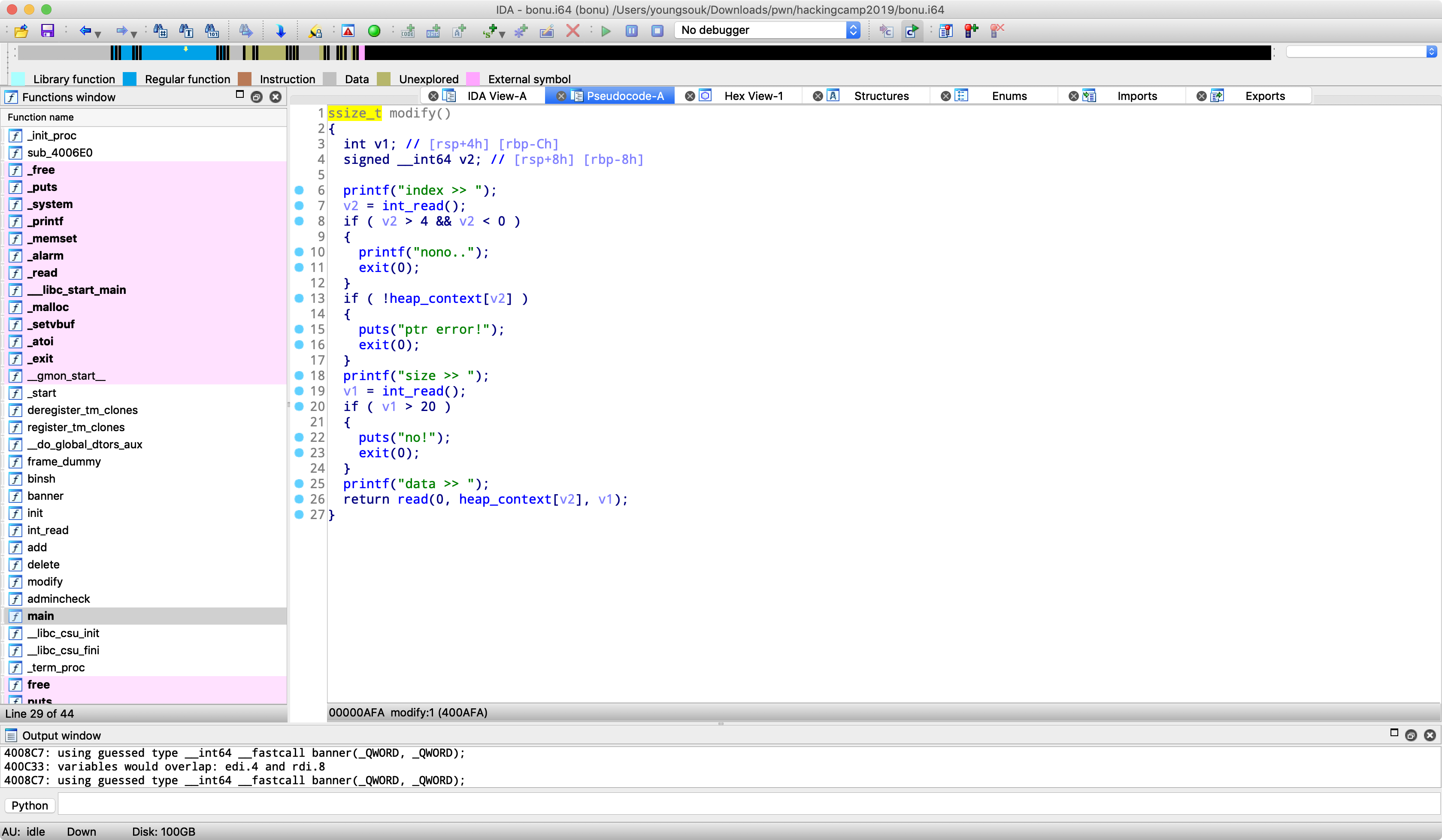Click the Save database floppy icon
Screen dimensions: 1442x840
(47, 30)
